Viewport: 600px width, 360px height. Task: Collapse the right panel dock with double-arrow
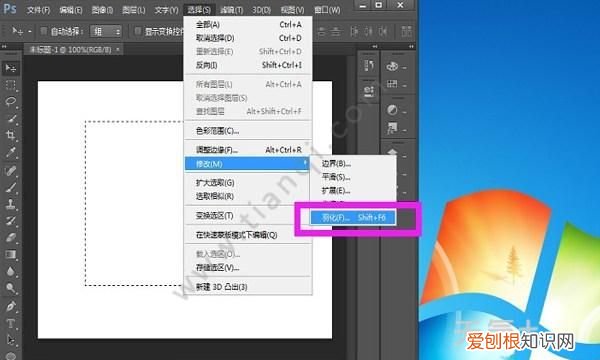click(x=411, y=47)
